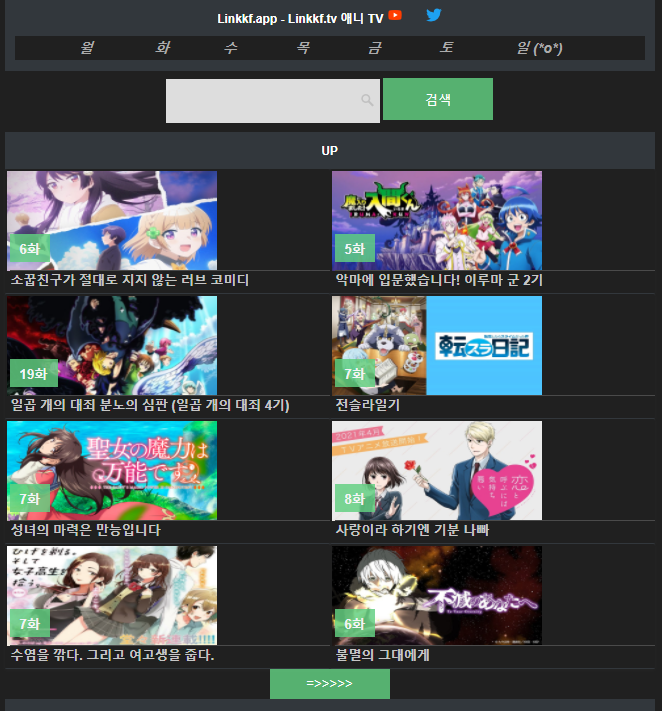This screenshot has width=662, height=711.
Task: Open the 전슬라일기 thumbnail
Action: [x=437, y=346]
